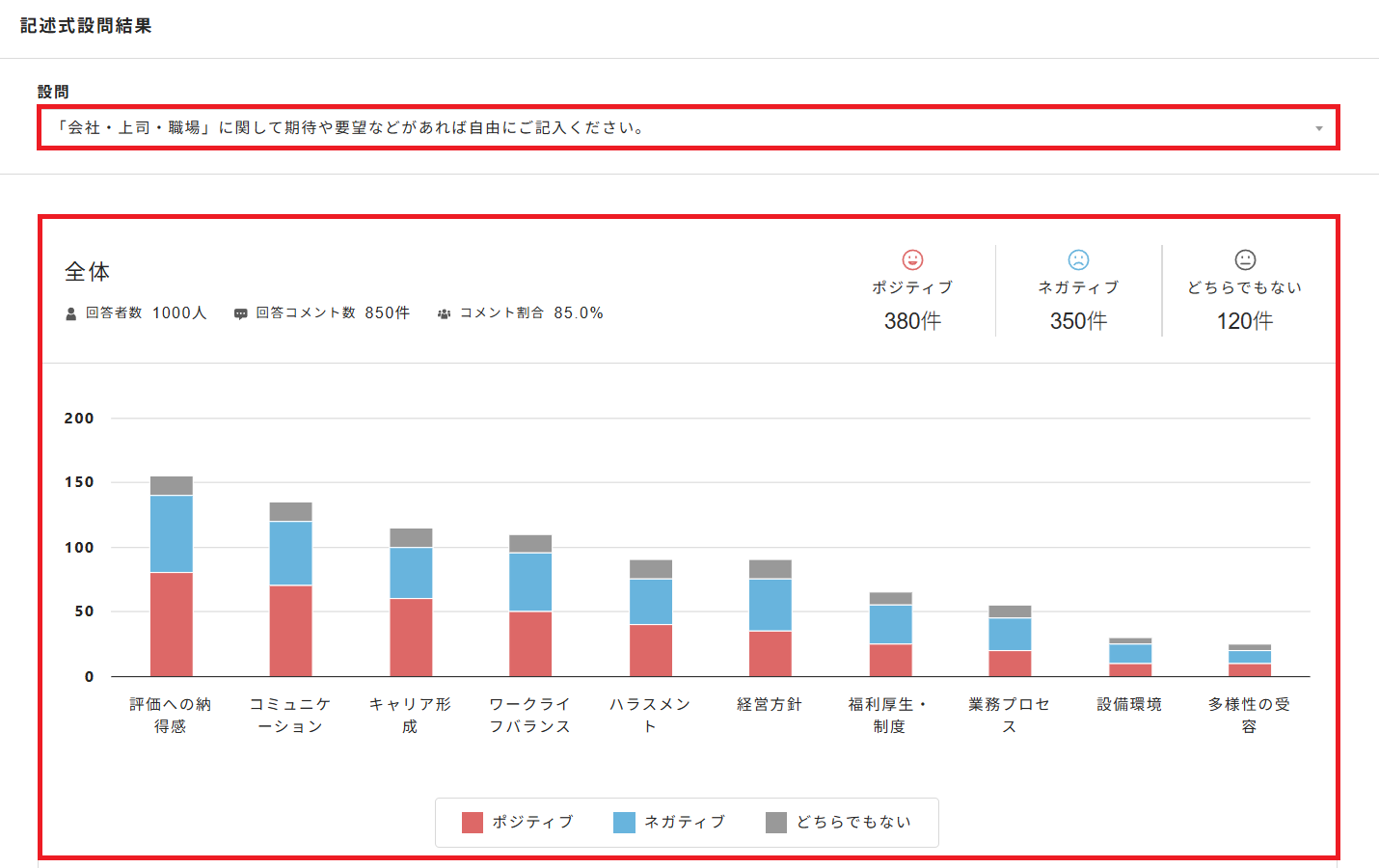Click the 設備環境 axis label
This screenshot has width=1379, height=868.
pyautogui.click(x=1129, y=705)
